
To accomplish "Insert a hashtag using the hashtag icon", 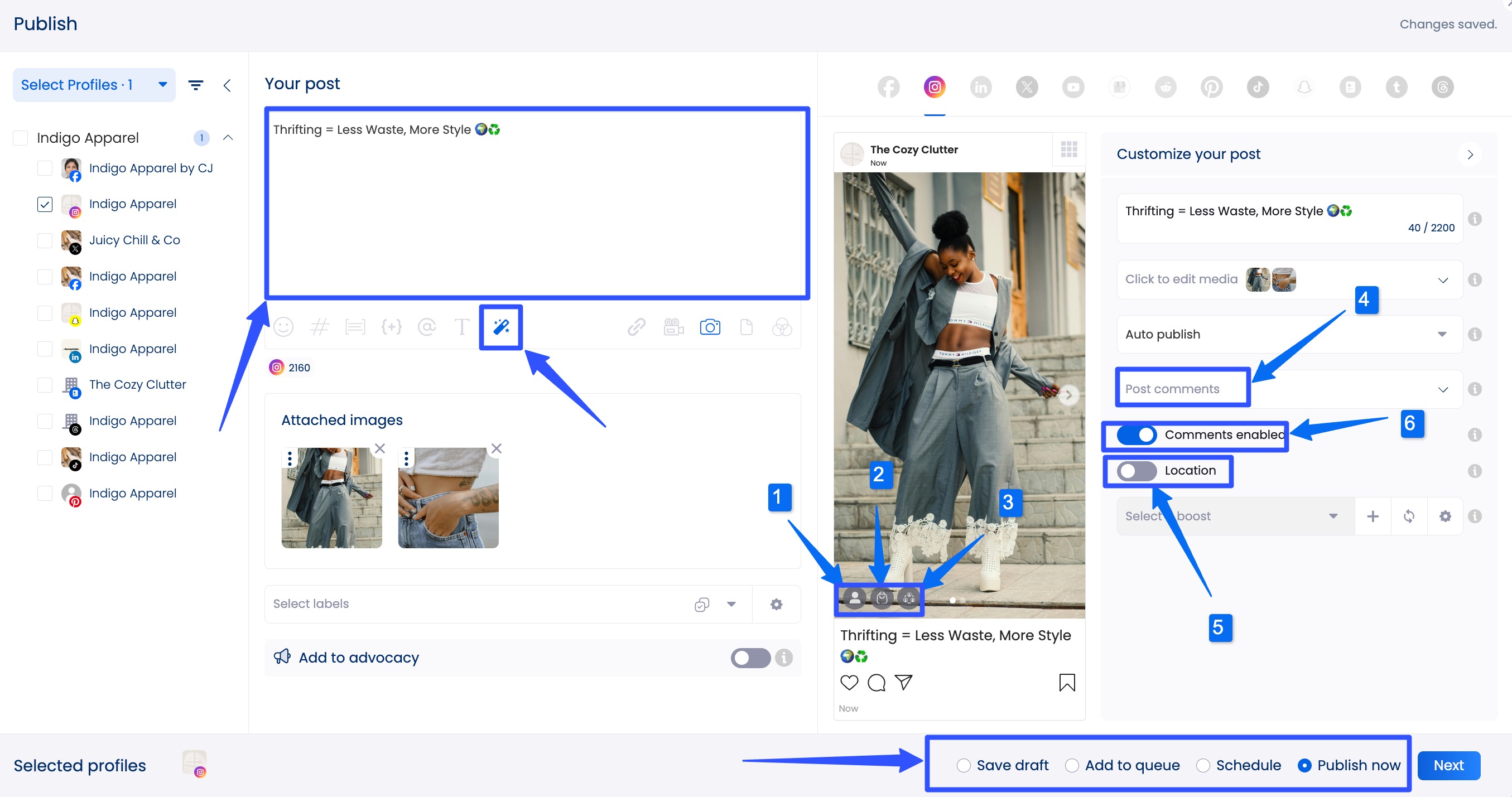I will pyautogui.click(x=319, y=327).
